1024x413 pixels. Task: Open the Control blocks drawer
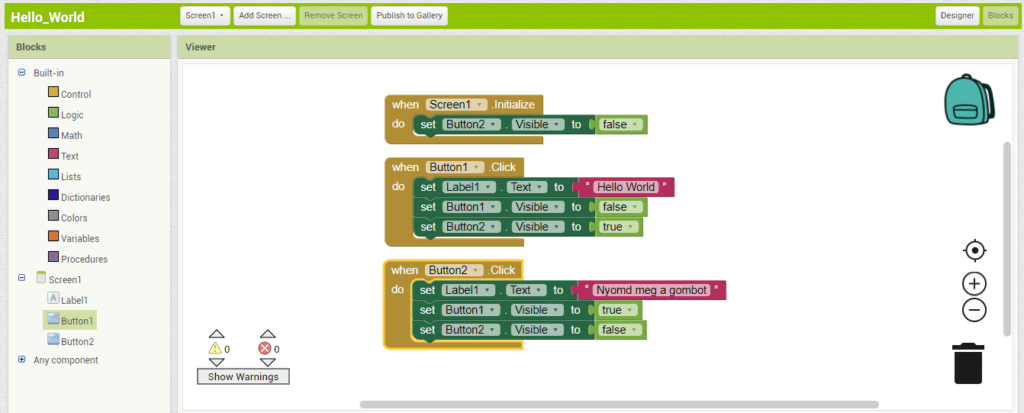click(69, 94)
